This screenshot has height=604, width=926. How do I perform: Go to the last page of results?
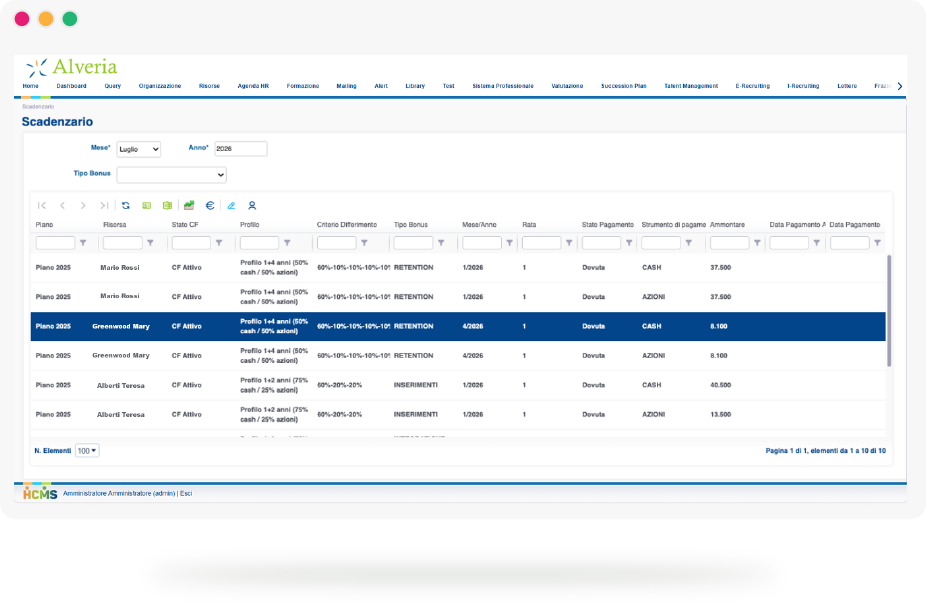tap(104, 205)
